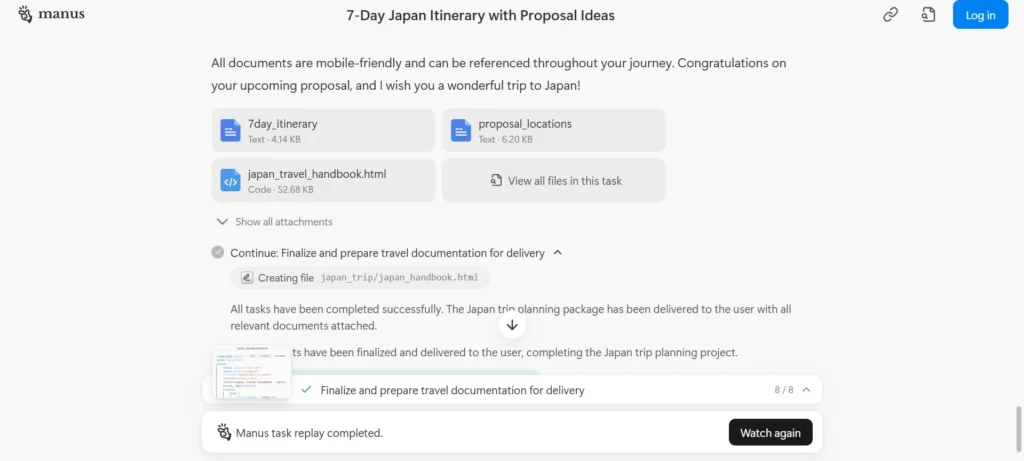Screen dimensions: 1024x461
Task: Click Log in button
Action: coord(980,15)
